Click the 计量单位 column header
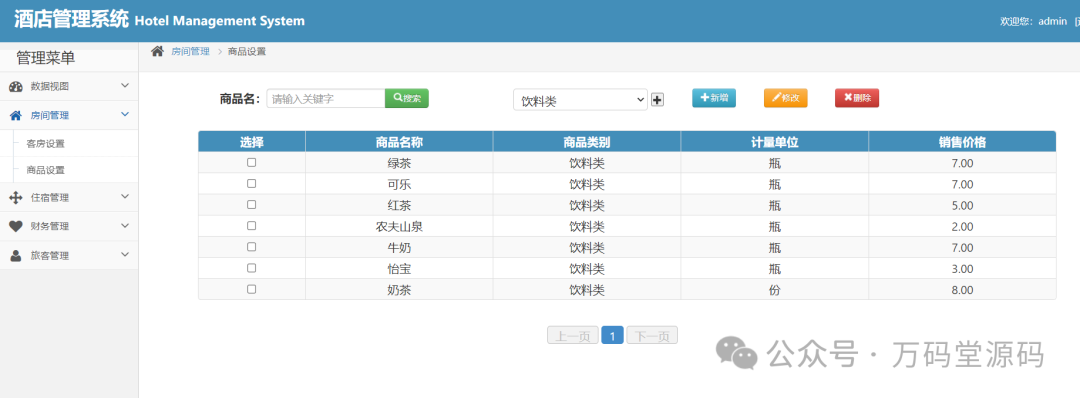The height and width of the screenshot is (398, 1080). tap(775, 142)
